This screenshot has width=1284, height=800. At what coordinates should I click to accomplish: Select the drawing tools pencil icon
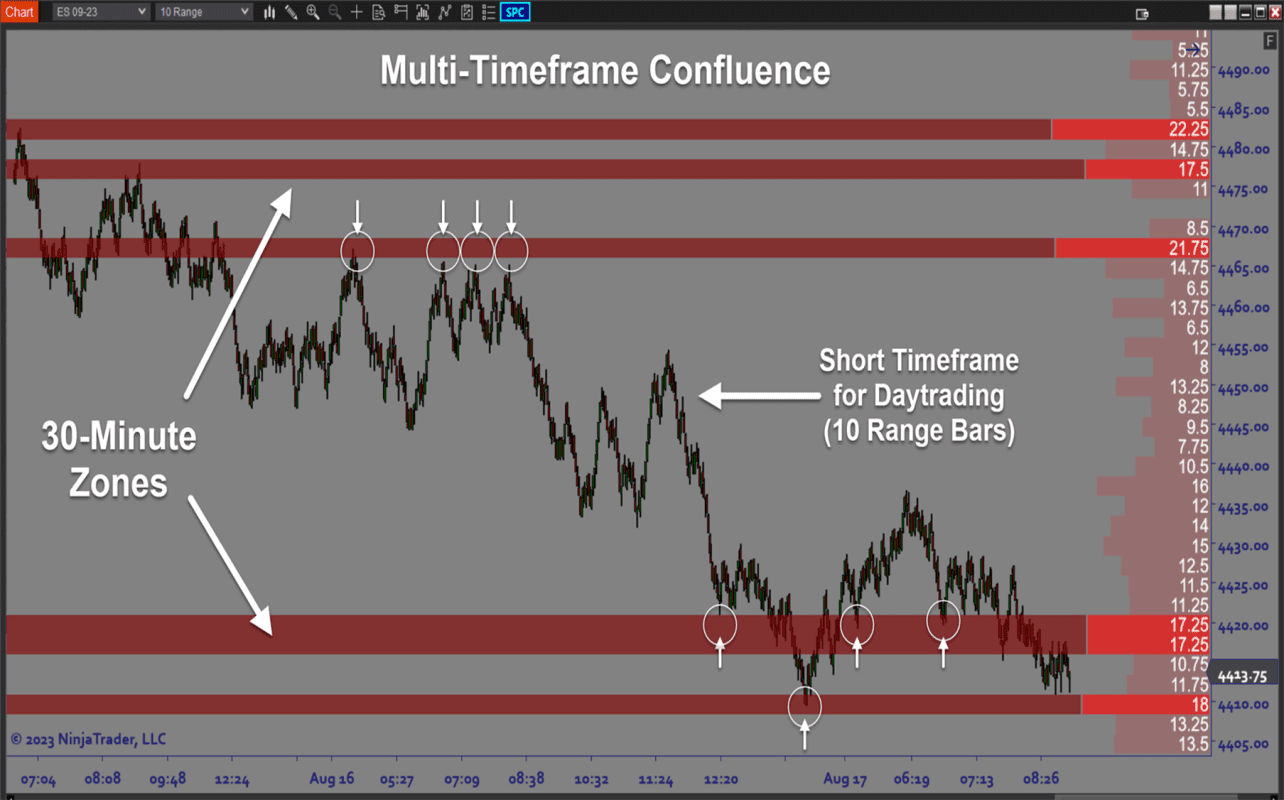291,12
